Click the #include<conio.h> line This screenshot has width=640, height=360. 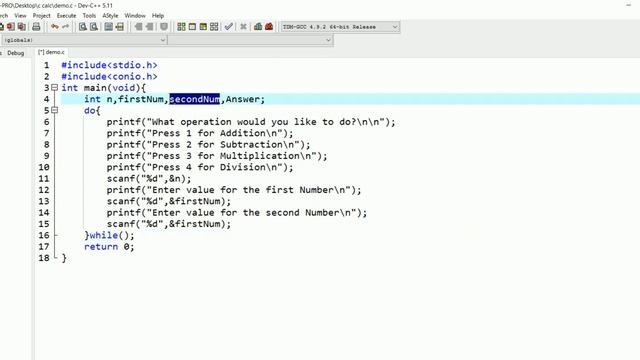109,76
